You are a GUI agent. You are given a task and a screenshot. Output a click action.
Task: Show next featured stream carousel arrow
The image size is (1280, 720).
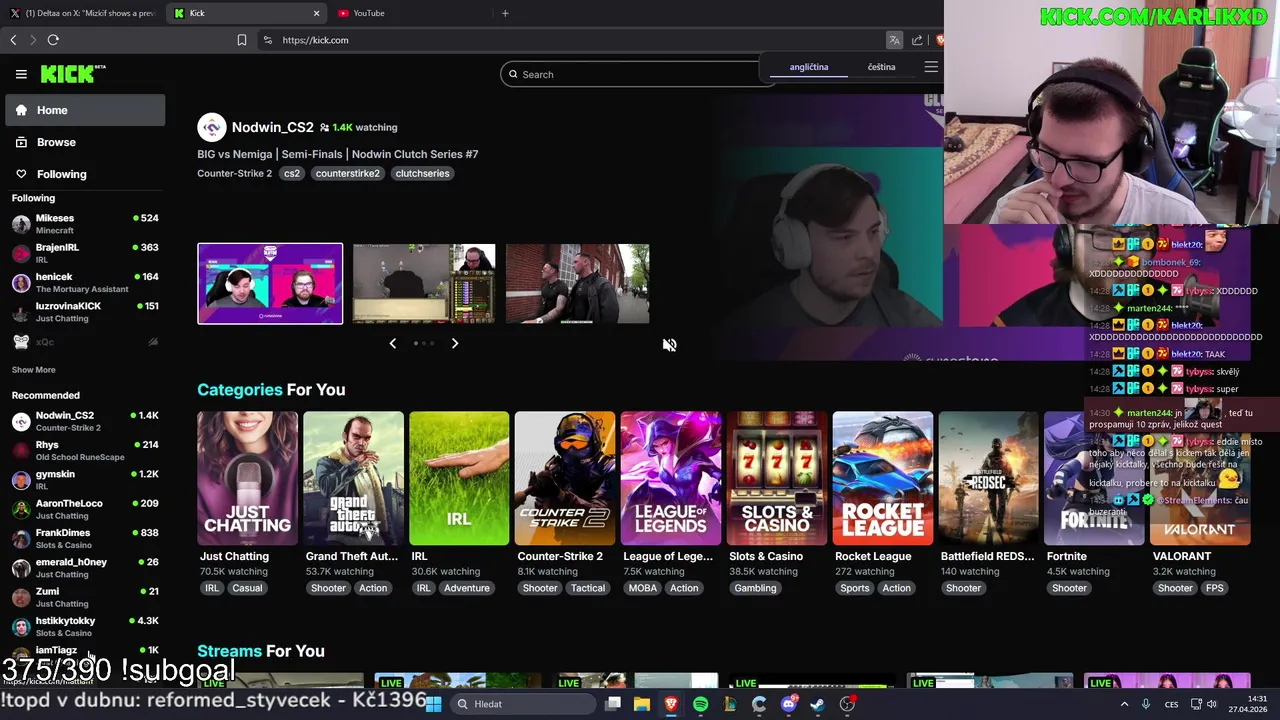click(x=455, y=343)
